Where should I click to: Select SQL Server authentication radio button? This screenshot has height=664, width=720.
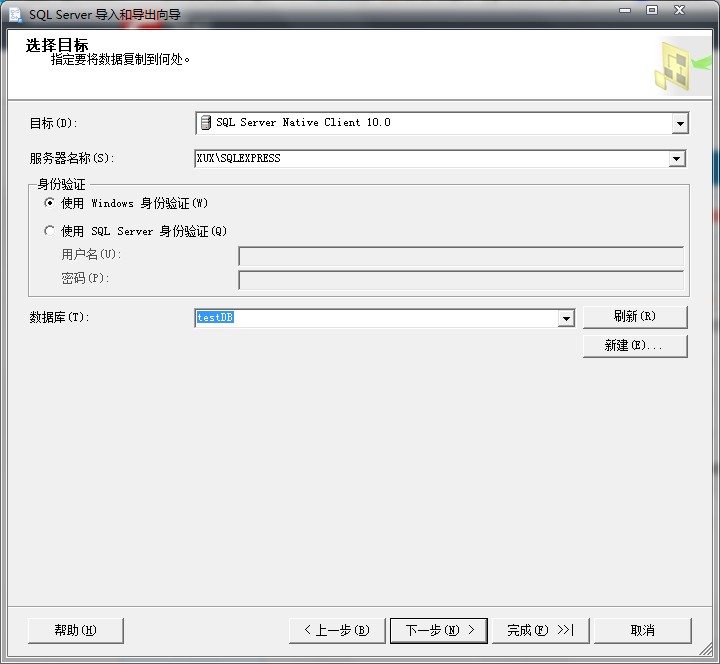tap(49, 231)
